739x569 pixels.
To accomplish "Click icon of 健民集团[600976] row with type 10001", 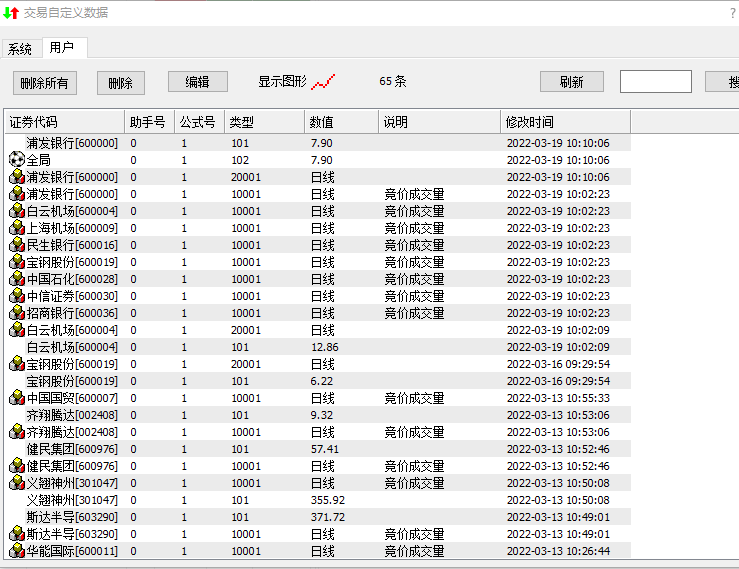I will point(16,466).
